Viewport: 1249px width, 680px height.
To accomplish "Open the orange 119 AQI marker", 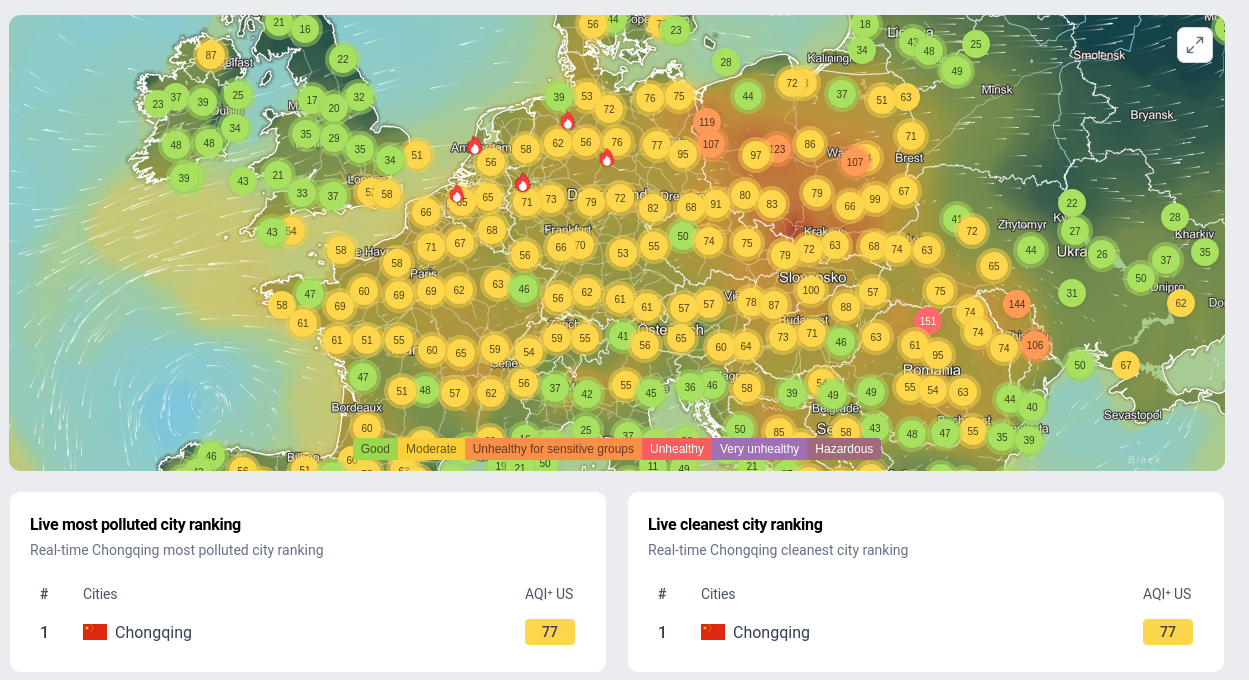I will pyautogui.click(x=707, y=122).
